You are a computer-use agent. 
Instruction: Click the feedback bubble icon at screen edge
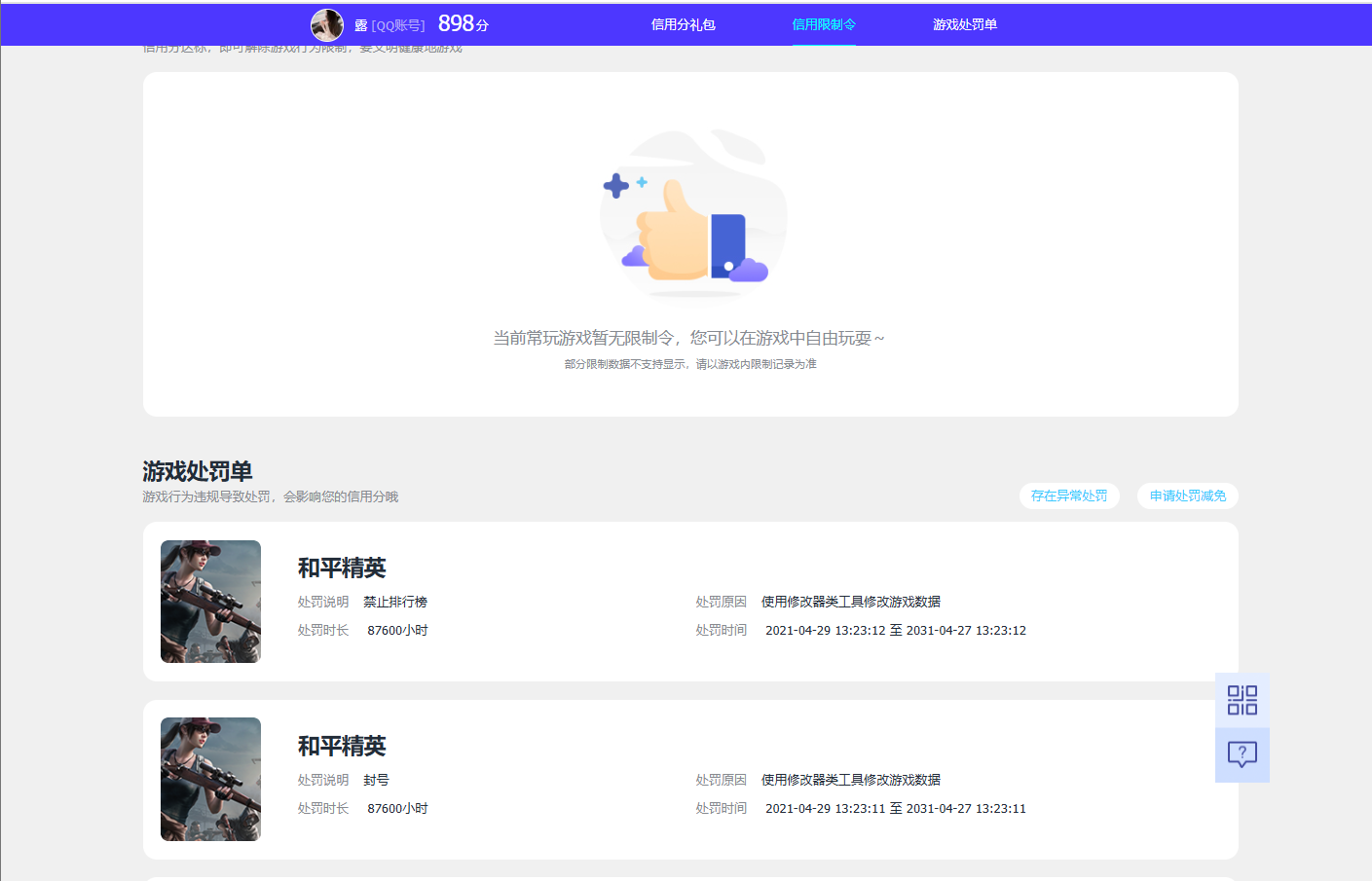[x=1241, y=754]
